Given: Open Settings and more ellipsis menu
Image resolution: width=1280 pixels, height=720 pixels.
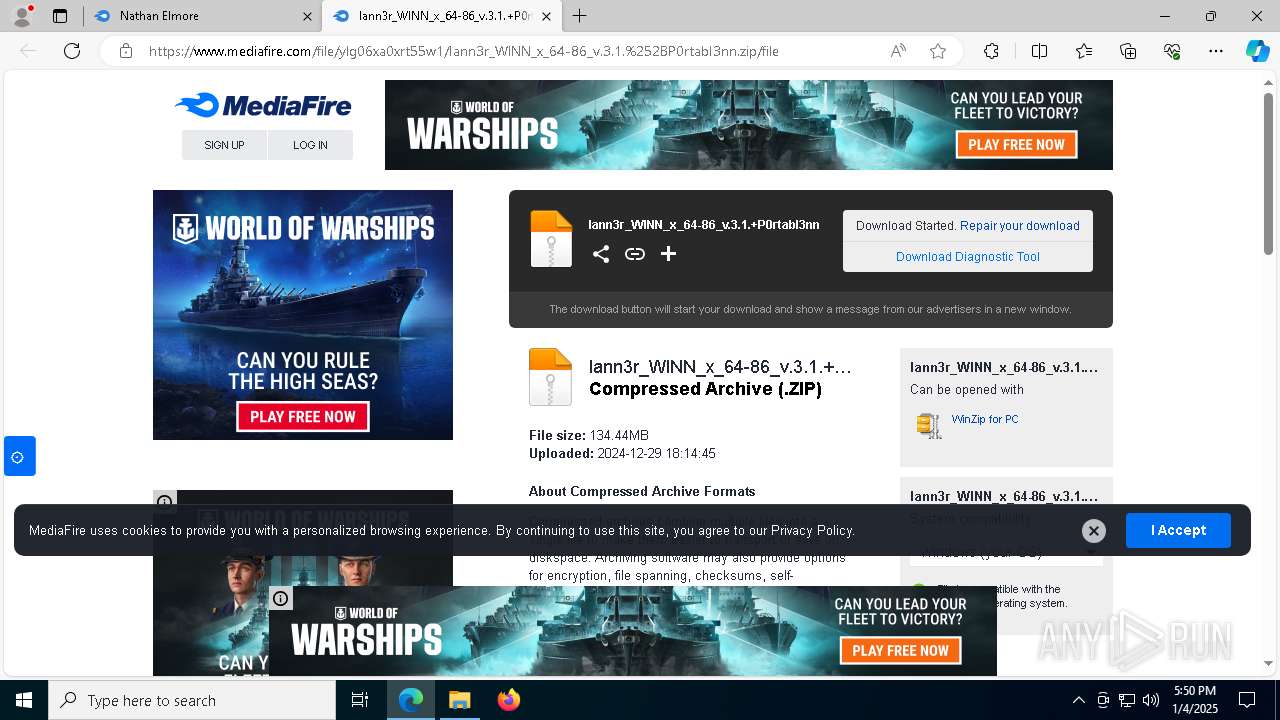Looking at the screenshot, I should tap(1216, 51).
